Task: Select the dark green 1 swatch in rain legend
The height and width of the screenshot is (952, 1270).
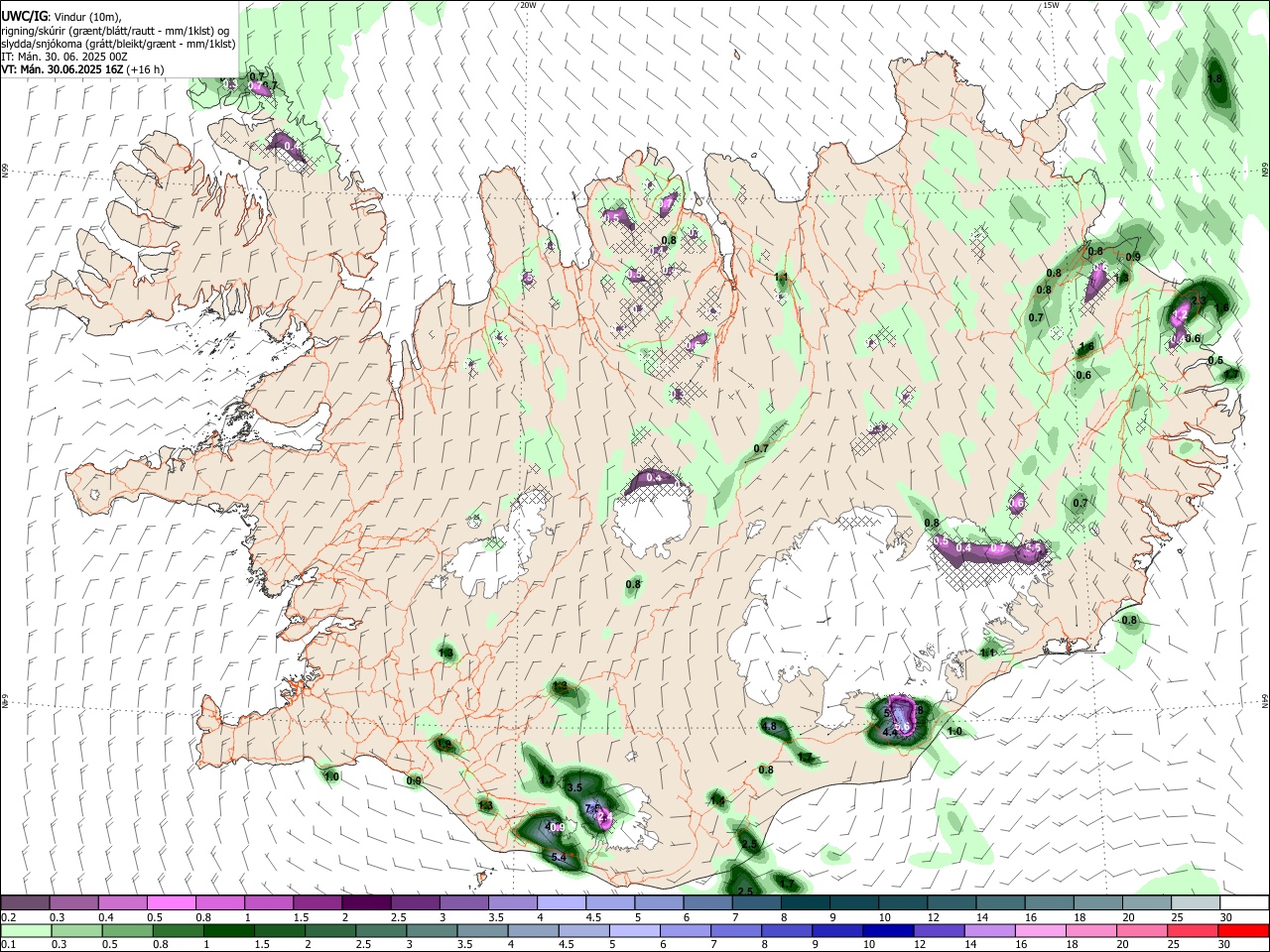Action: point(227,931)
